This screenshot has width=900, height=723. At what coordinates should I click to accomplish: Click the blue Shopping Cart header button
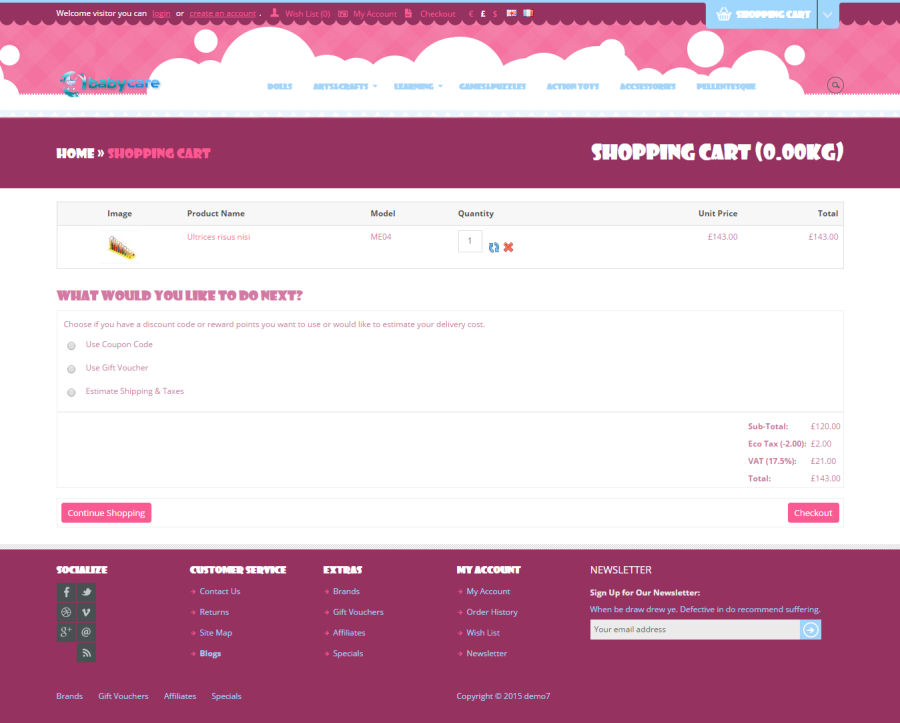[762, 15]
